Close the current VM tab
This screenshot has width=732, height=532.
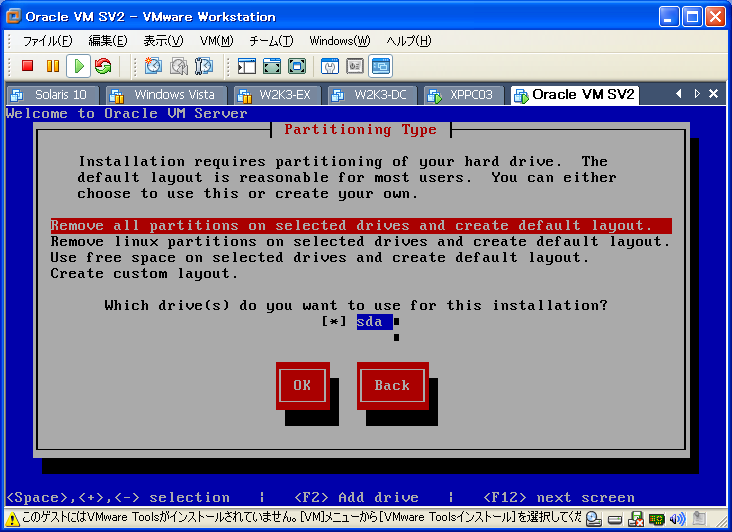713,94
